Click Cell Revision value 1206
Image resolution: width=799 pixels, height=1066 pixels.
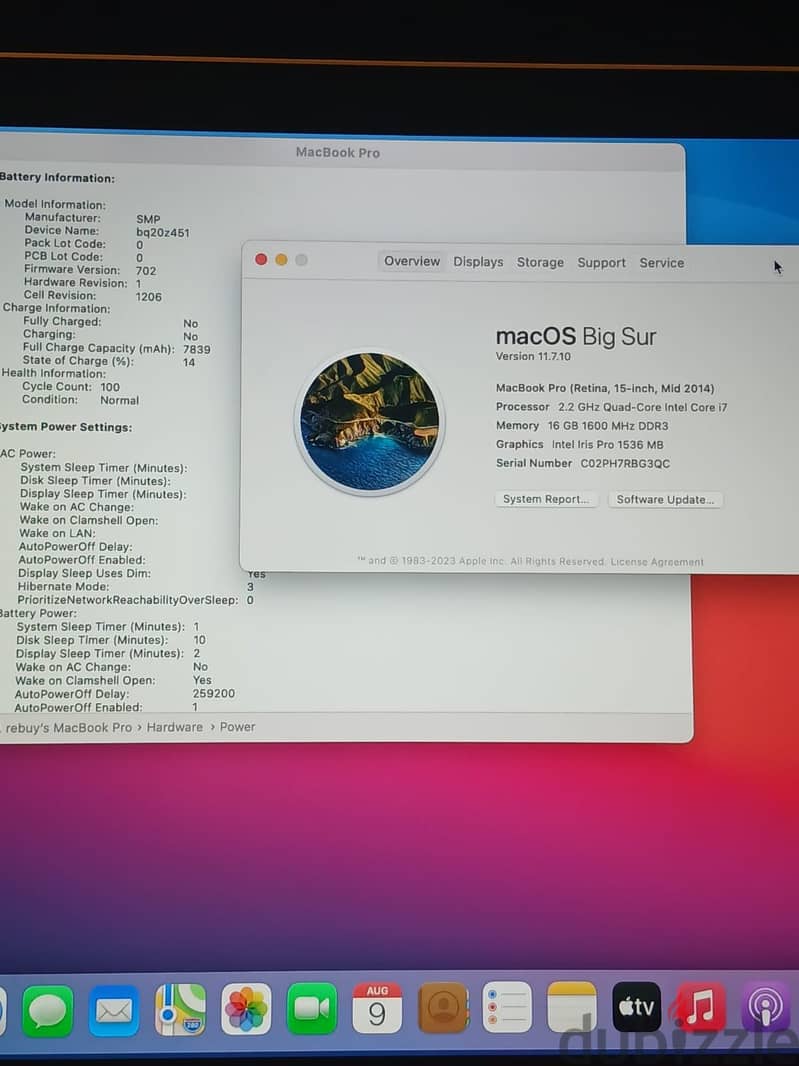coord(148,296)
